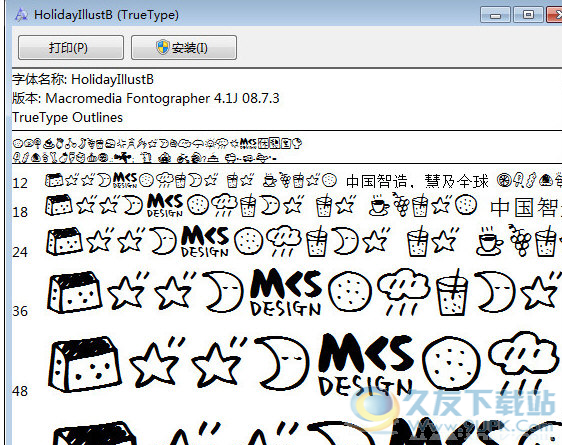Click the shield icon on install button
Screen dimensions: 562x445
click(163, 47)
